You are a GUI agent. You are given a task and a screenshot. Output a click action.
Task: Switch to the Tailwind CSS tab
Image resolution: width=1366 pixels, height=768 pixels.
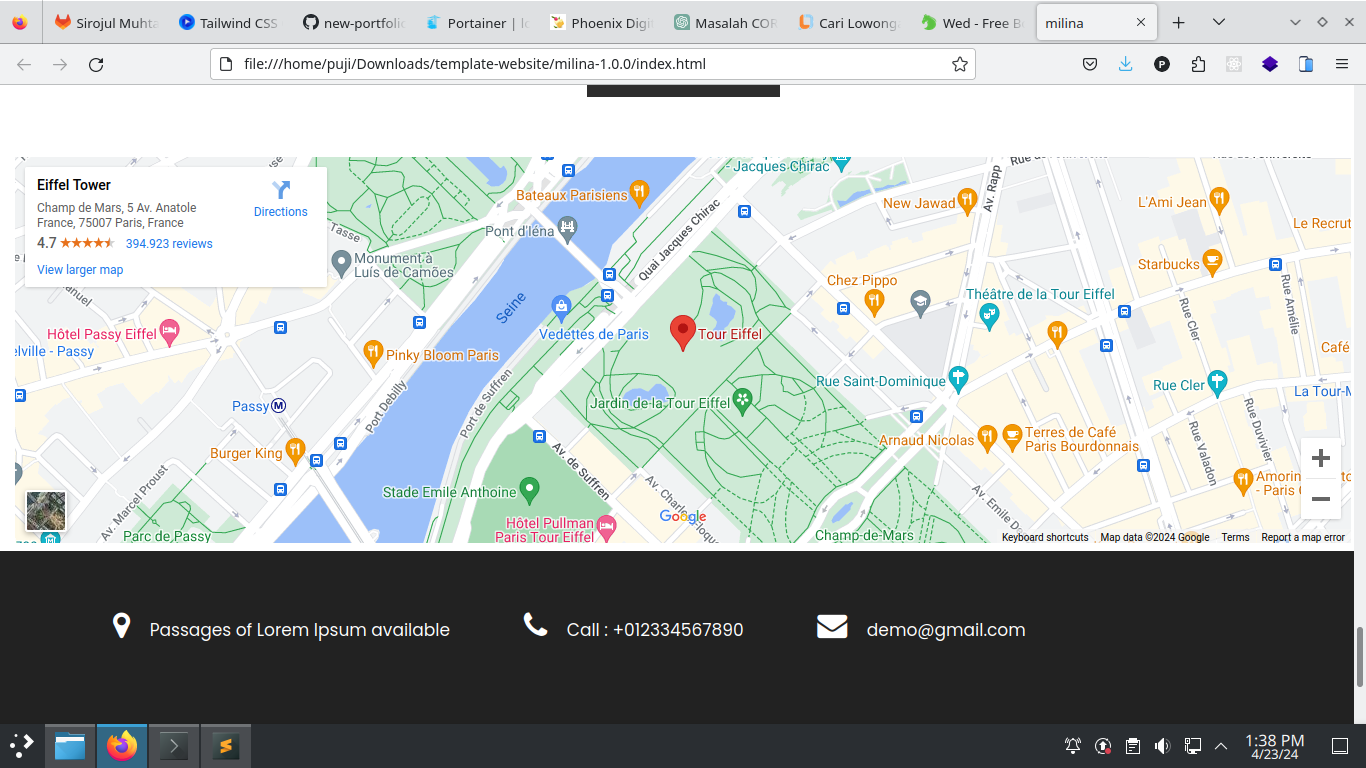click(229, 22)
